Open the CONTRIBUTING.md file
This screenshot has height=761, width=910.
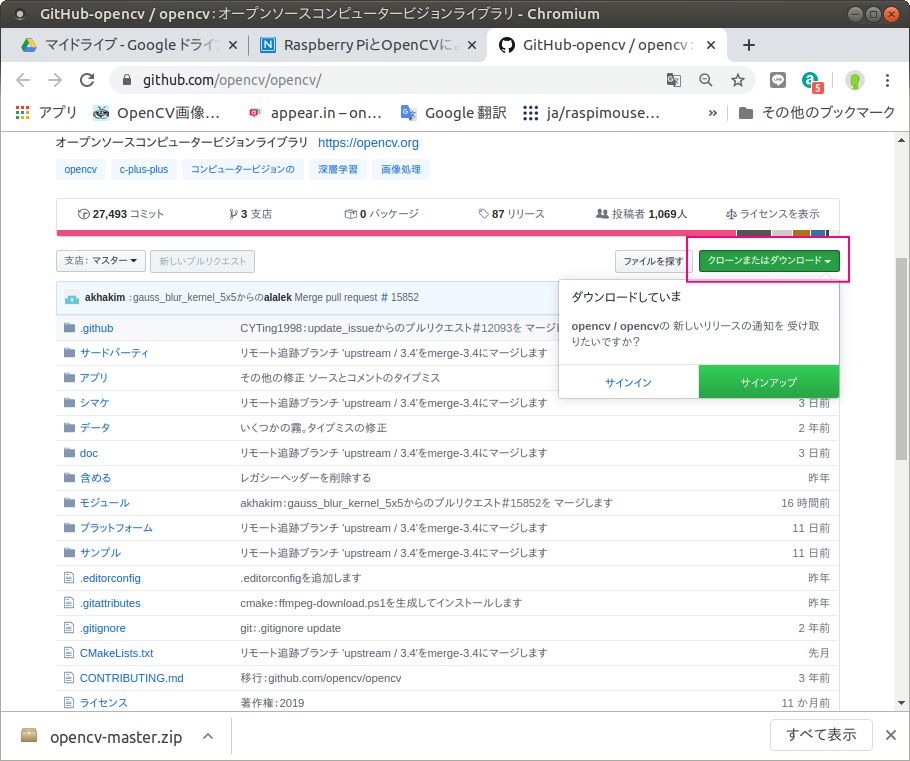[x=132, y=678]
